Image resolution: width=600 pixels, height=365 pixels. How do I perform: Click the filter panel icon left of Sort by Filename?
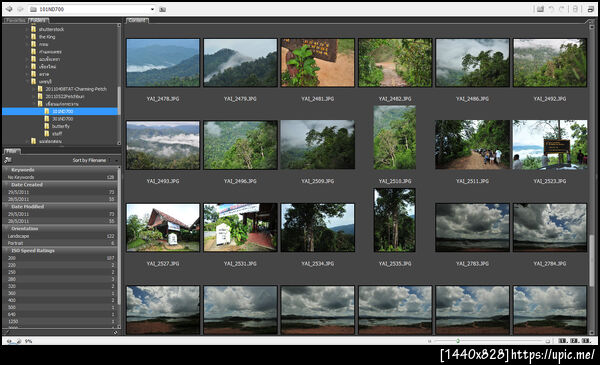[8, 160]
